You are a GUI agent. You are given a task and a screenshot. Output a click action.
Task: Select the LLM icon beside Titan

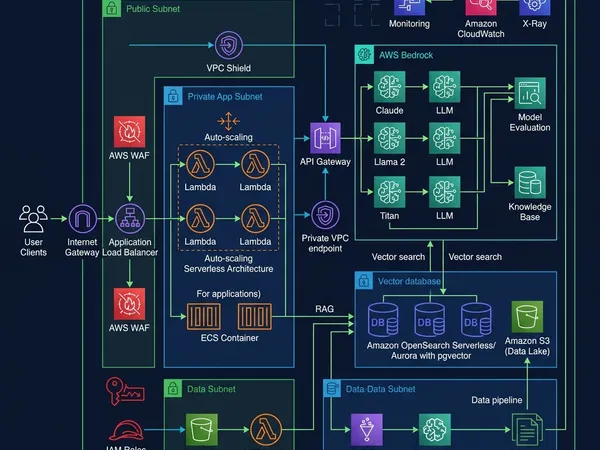point(444,192)
